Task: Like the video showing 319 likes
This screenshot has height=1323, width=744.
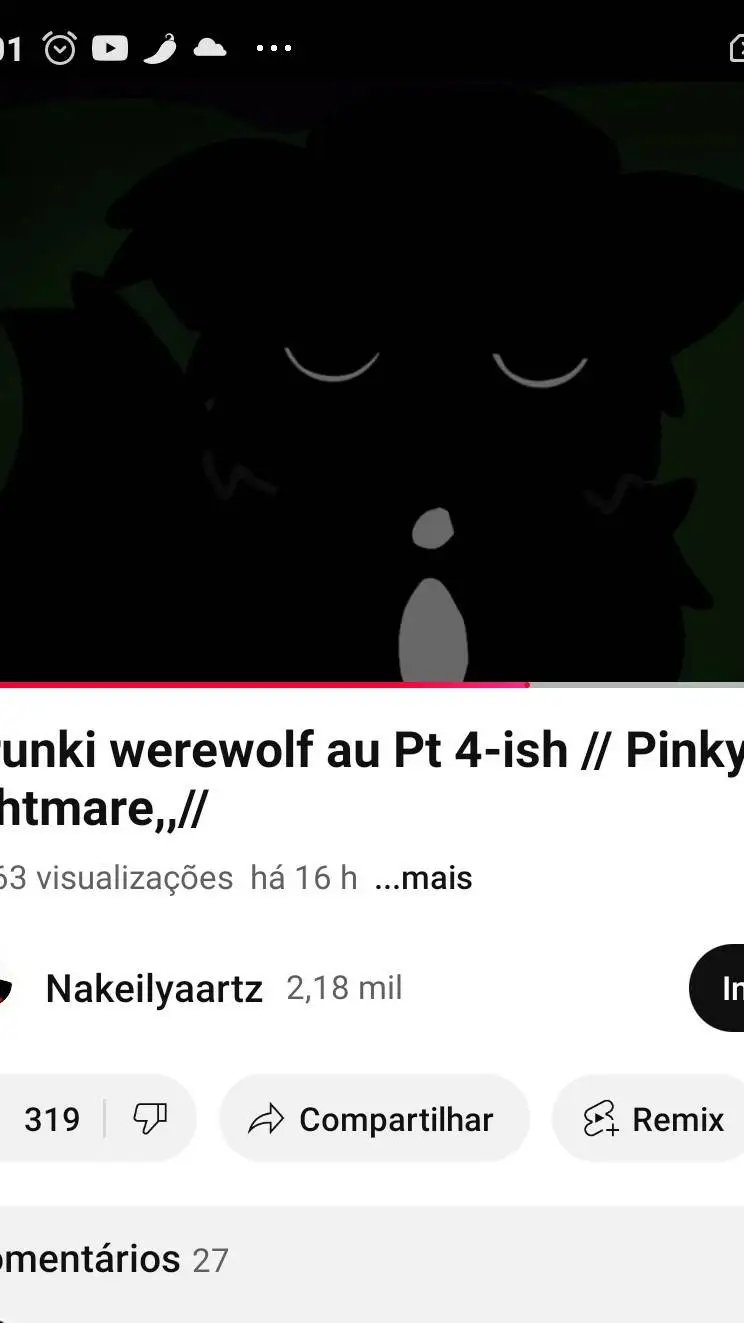Action: point(51,1119)
